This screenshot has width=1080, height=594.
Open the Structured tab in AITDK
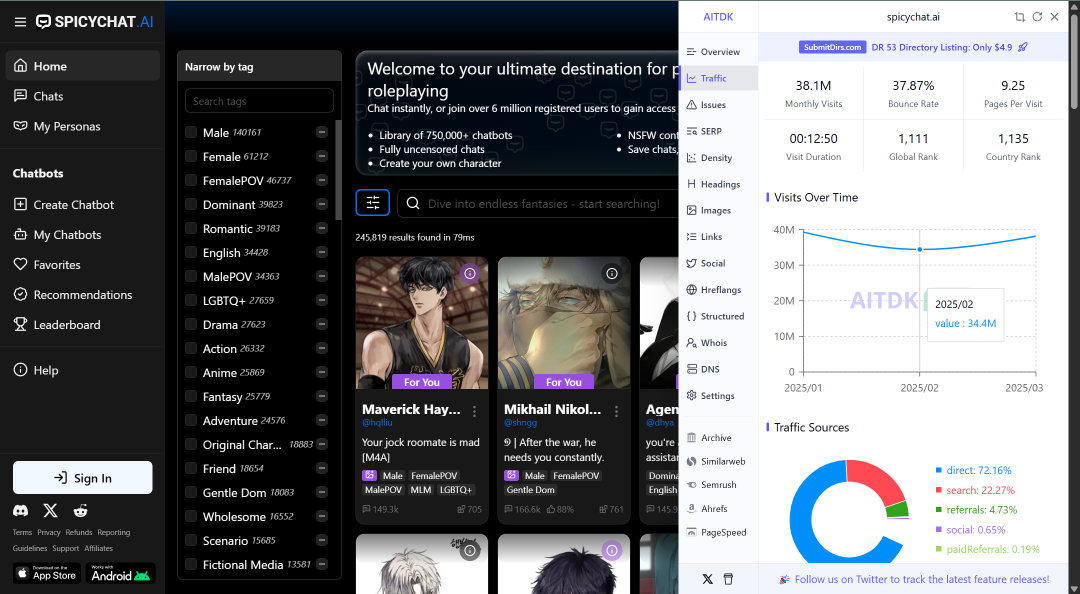pyautogui.click(x=718, y=316)
